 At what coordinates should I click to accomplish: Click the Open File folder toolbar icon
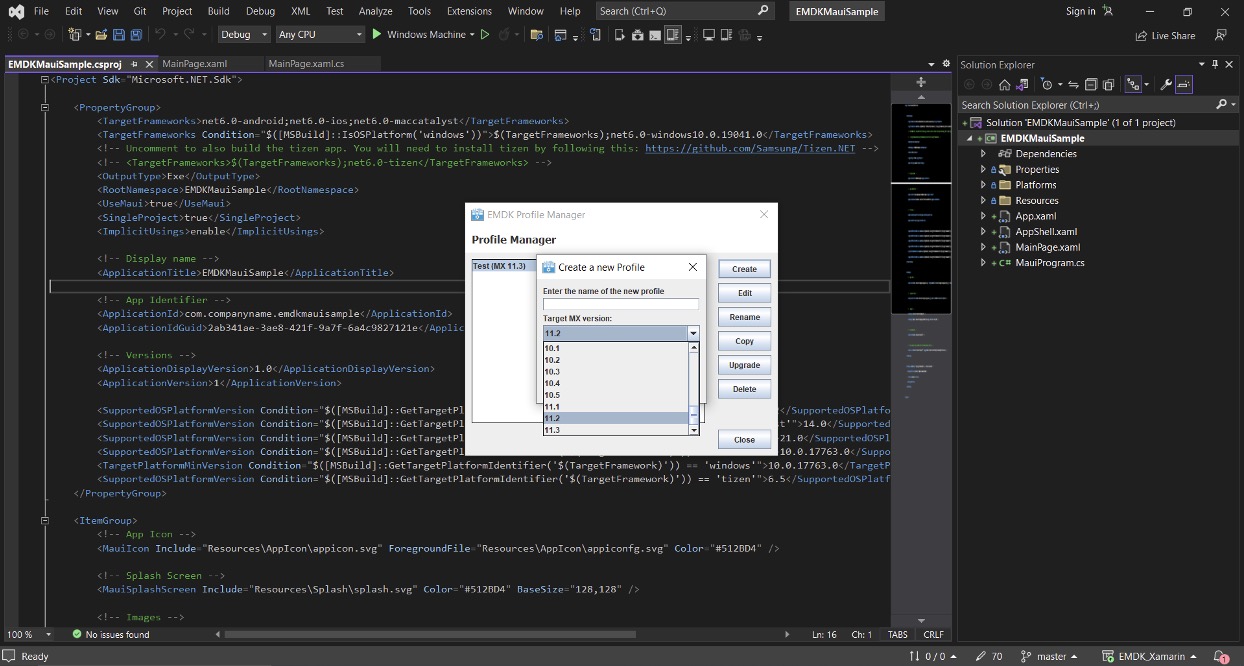(x=101, y=35)
